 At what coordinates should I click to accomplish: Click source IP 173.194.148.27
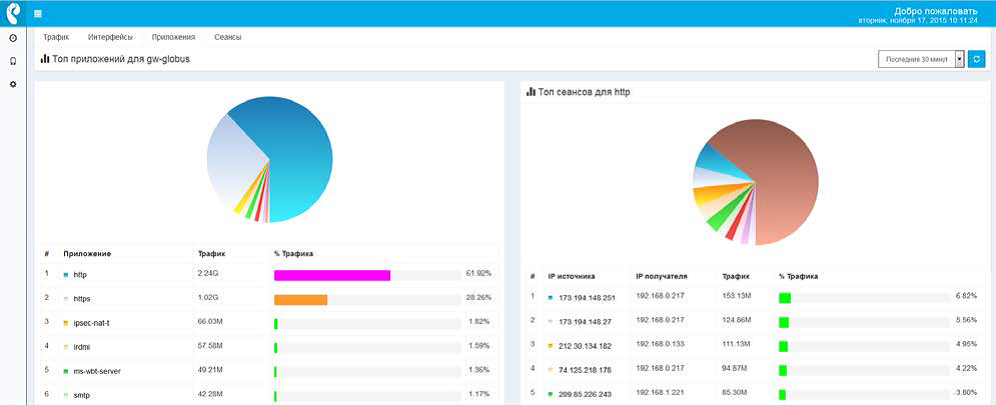tap(585, 322)
